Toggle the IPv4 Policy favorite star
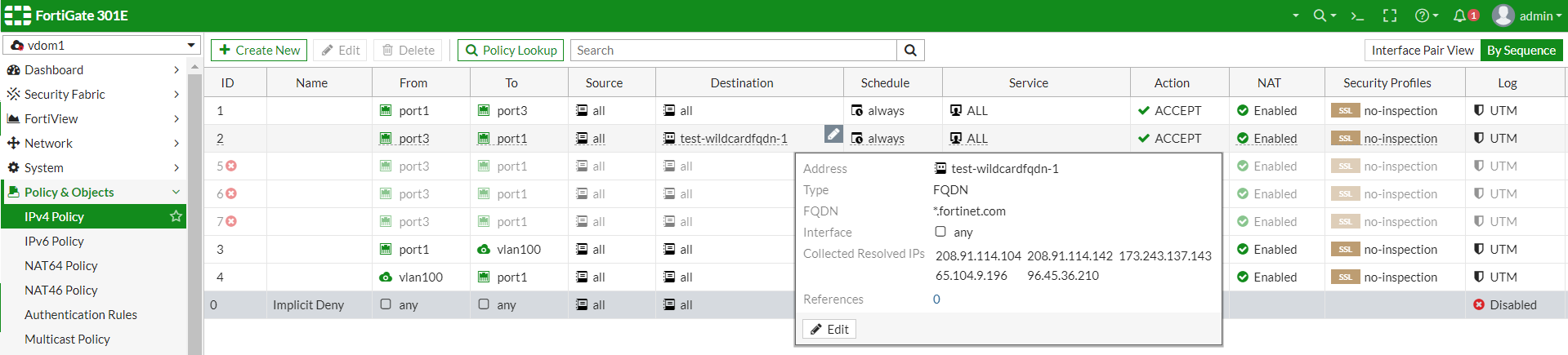 pos(176,216)
